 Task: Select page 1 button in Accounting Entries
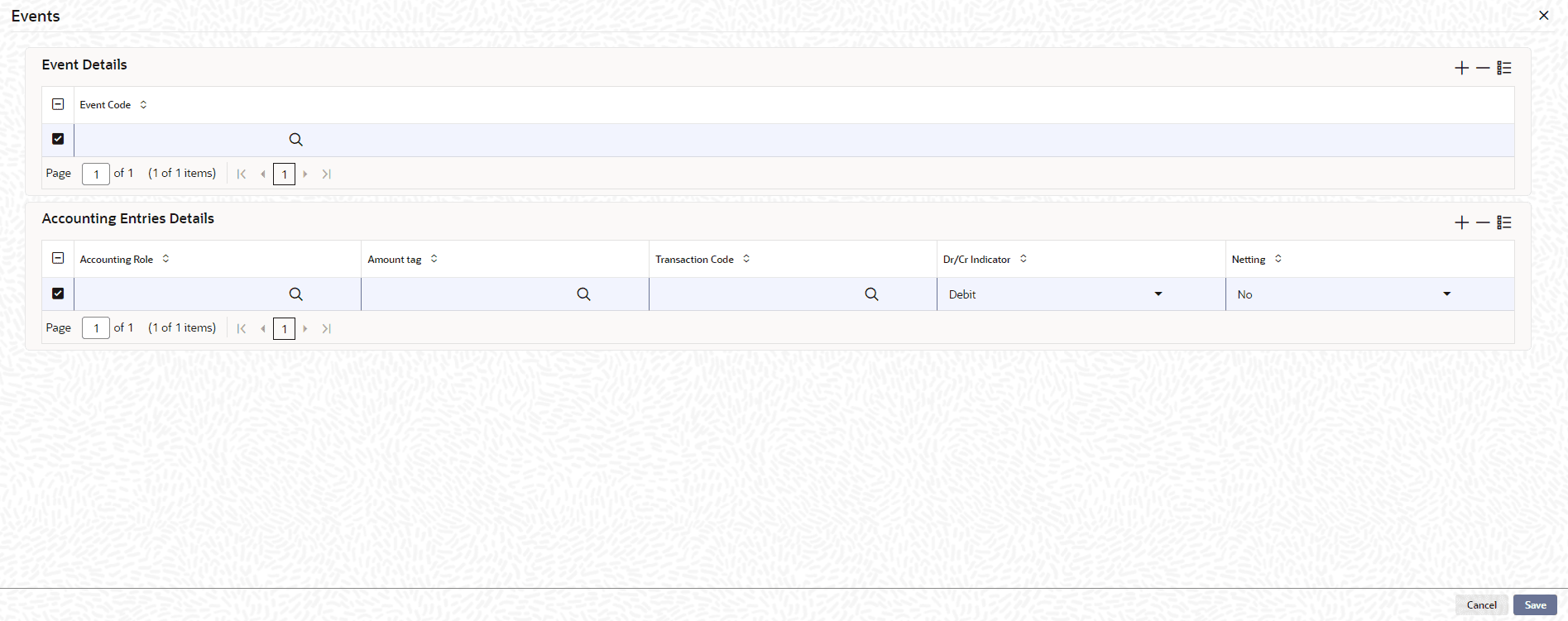[284, 328]
